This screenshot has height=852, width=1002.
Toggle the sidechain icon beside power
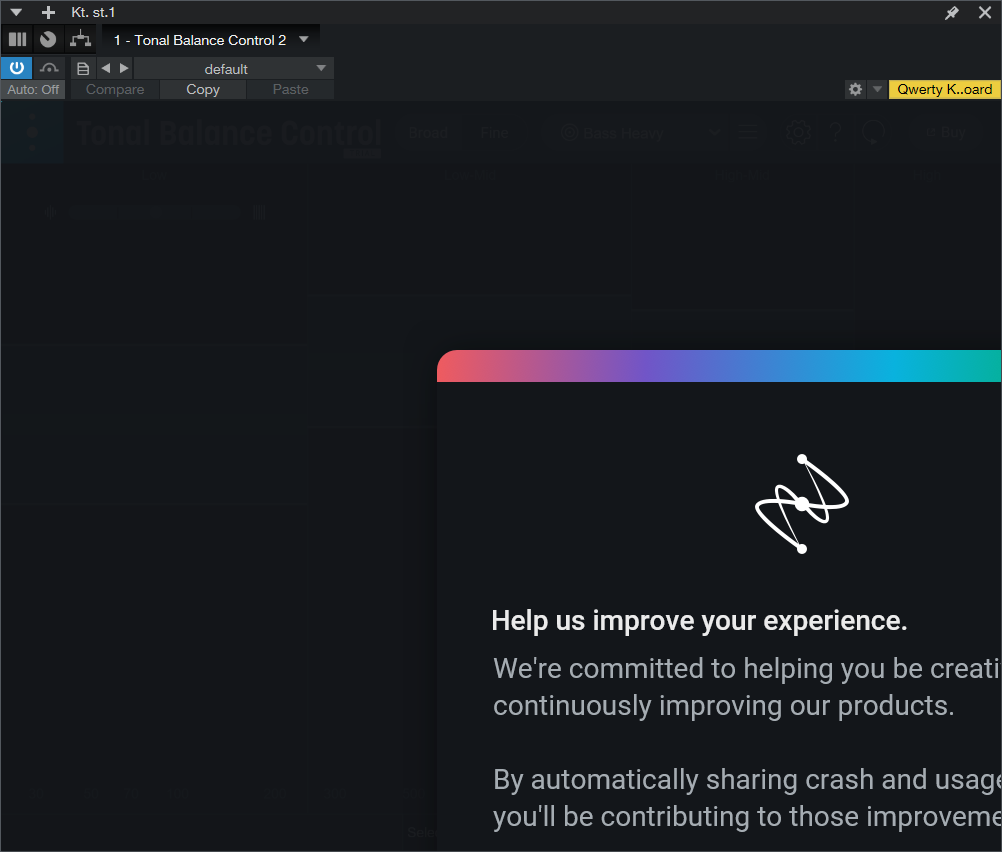(x=49, y=68)
